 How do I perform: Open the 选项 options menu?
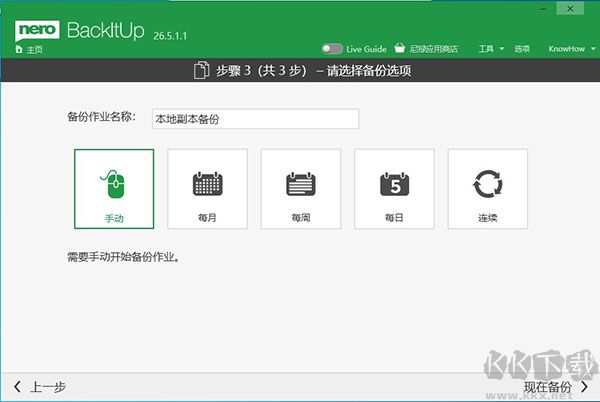[x=522, y=49]
